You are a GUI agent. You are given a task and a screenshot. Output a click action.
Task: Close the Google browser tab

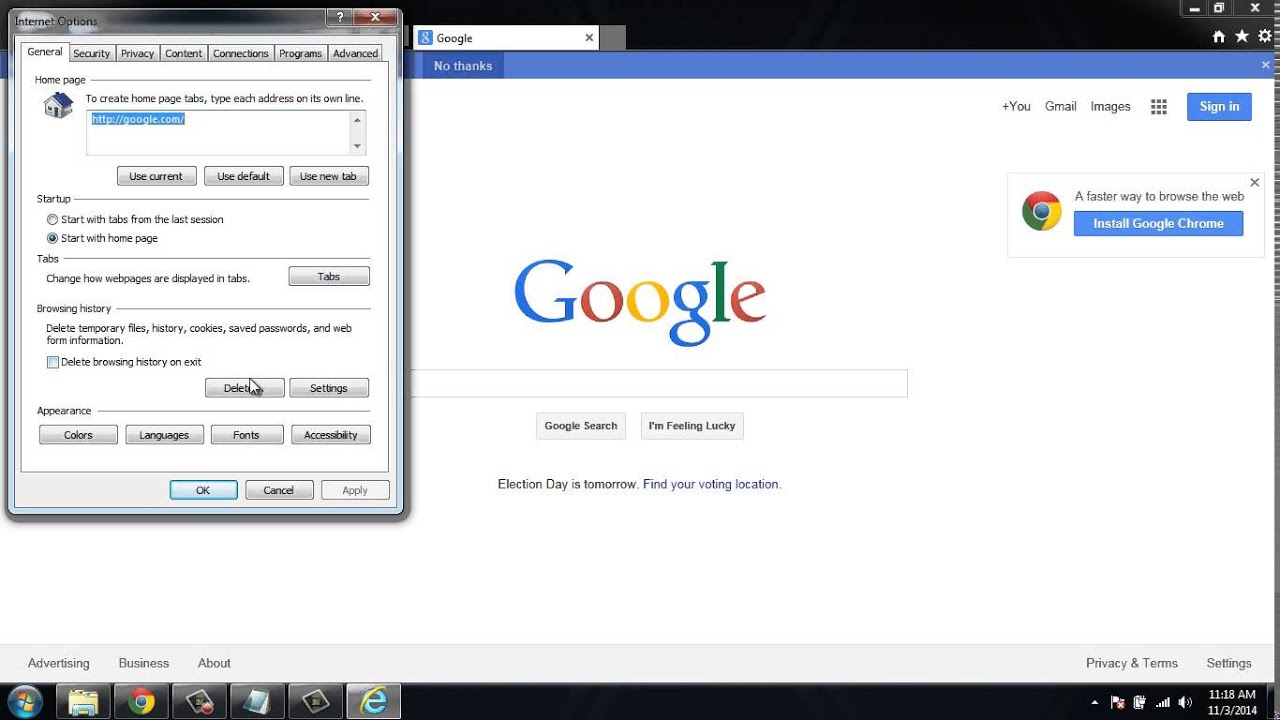coord(589,38)
